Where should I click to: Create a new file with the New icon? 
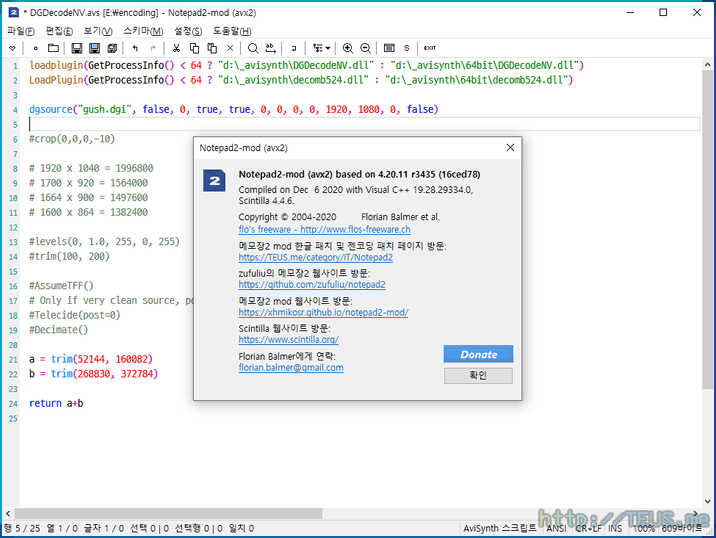(x=36, y=48)
